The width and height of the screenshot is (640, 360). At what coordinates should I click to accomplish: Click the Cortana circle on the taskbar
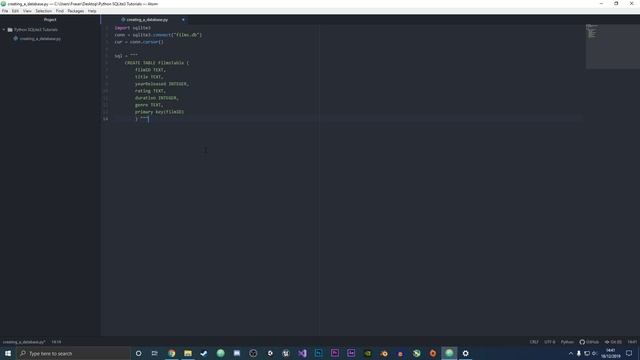(138, 353)
